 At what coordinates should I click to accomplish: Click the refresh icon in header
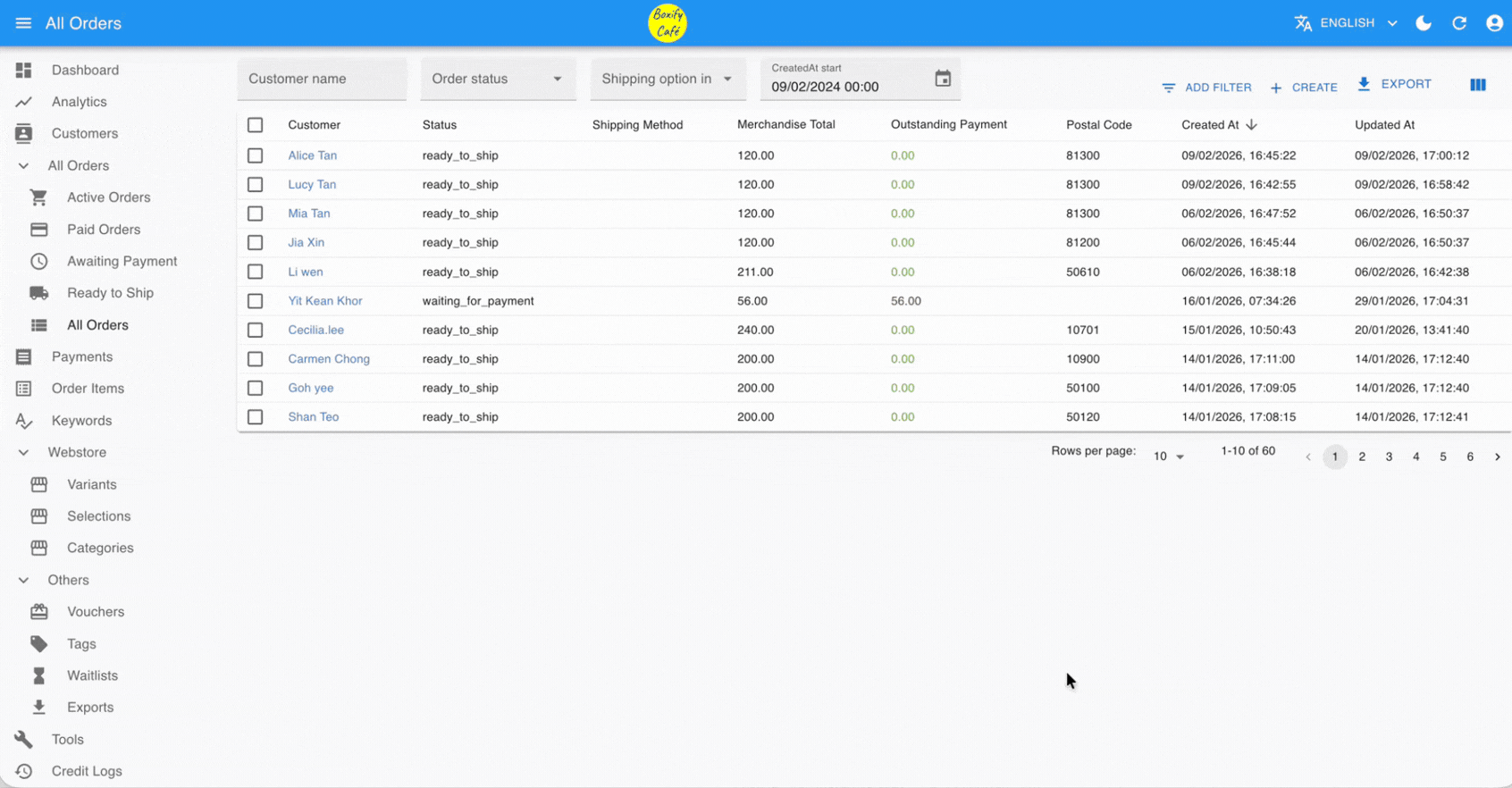coord(1459,23)
